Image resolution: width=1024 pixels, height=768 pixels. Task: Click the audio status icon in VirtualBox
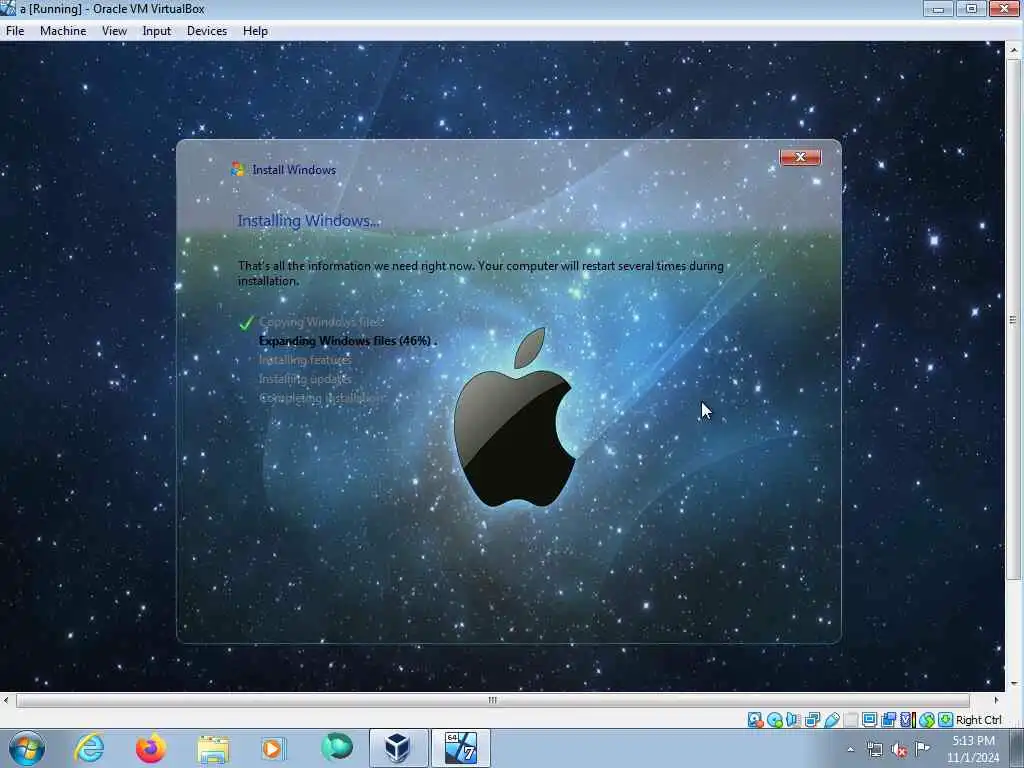pyautogui.click(x=793, y=720)
